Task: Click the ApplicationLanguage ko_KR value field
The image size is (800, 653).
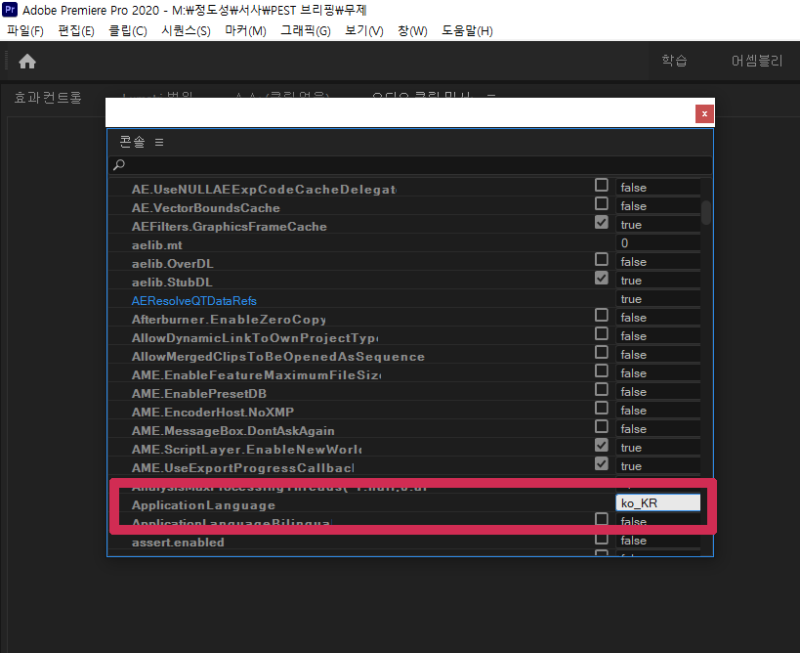Action: click(658, 503)
